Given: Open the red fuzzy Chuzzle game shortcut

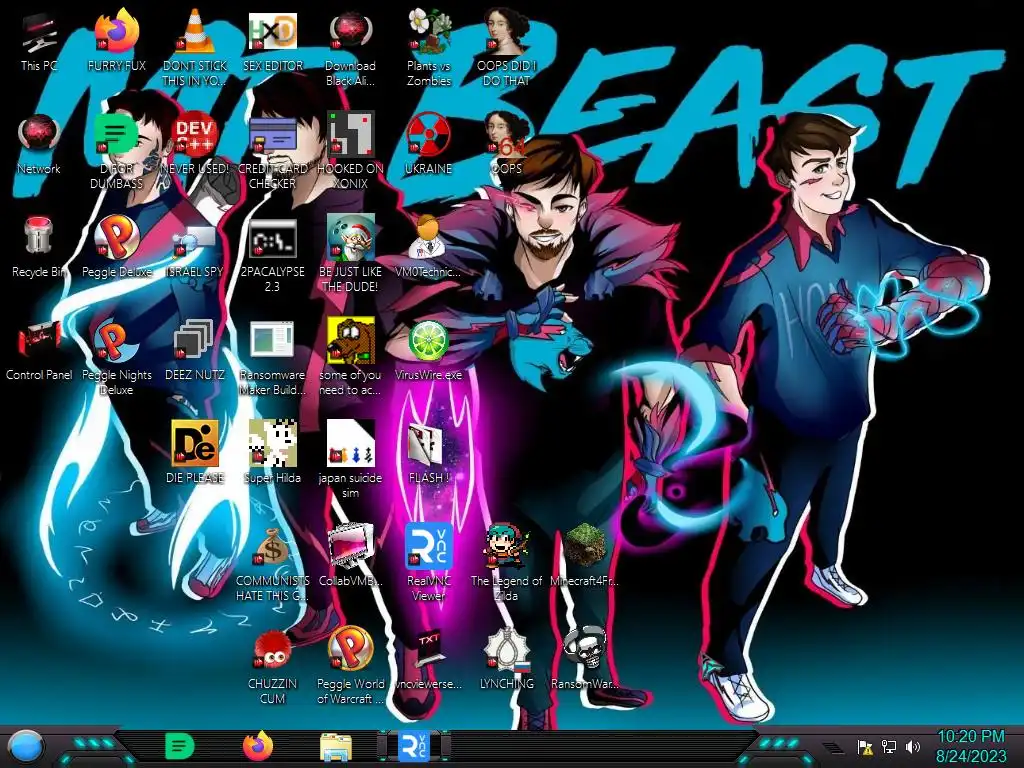Looking at the screenshot, I should coord(272,667).
